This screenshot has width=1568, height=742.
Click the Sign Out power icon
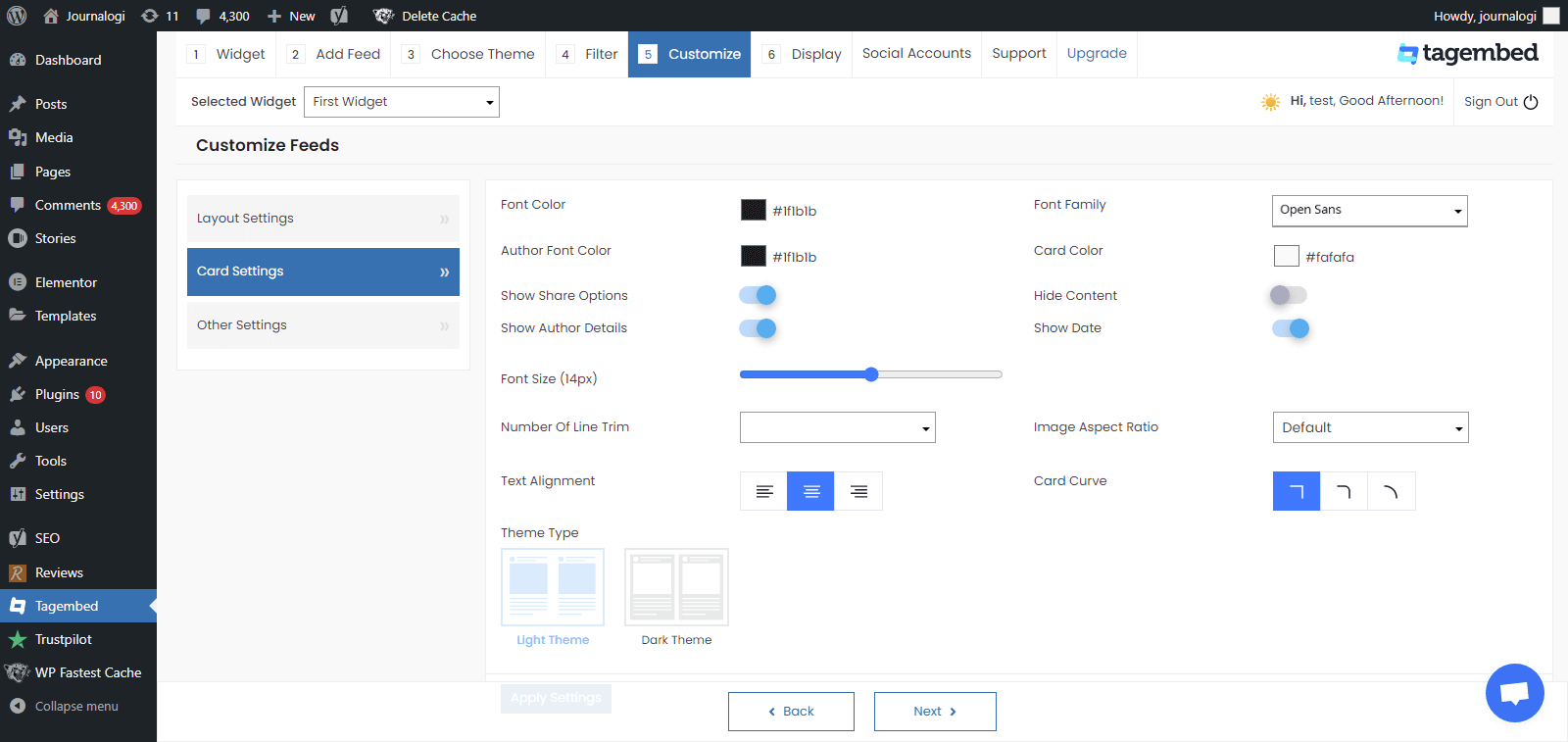1531,102
